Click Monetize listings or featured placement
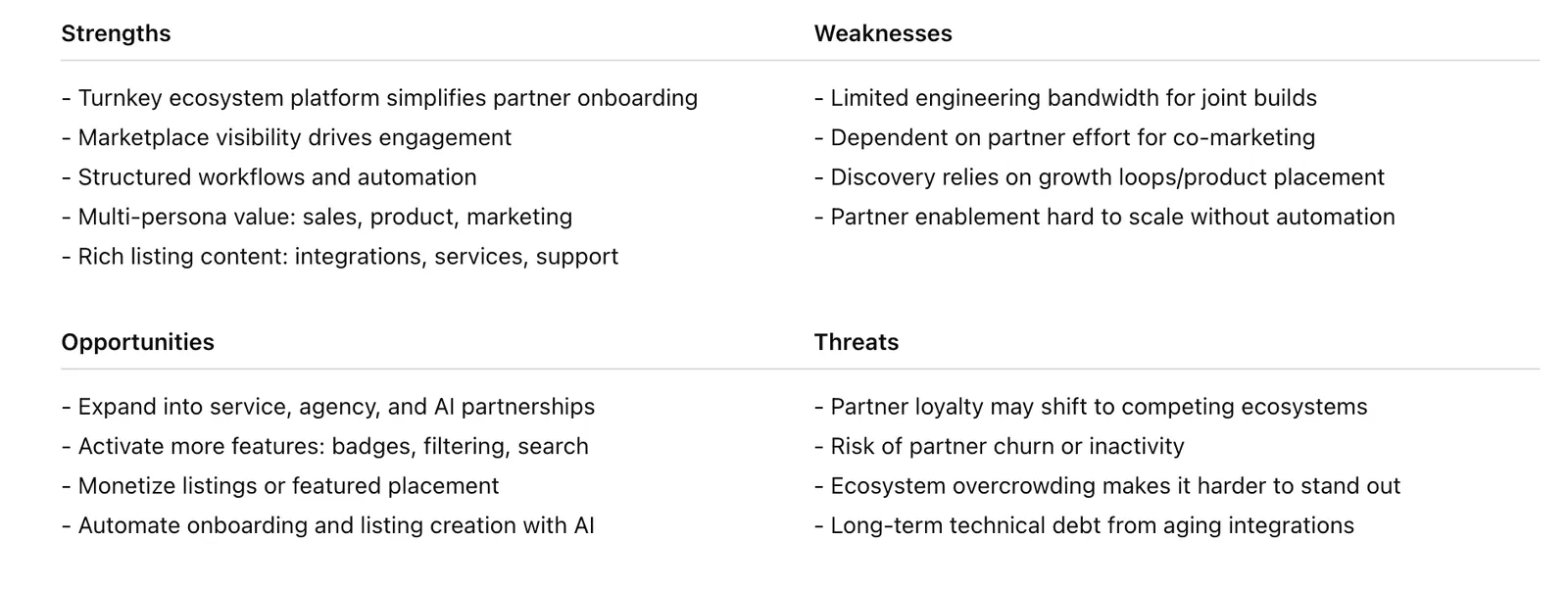The width and height of the screenshot is (1568, 591). 280,486
